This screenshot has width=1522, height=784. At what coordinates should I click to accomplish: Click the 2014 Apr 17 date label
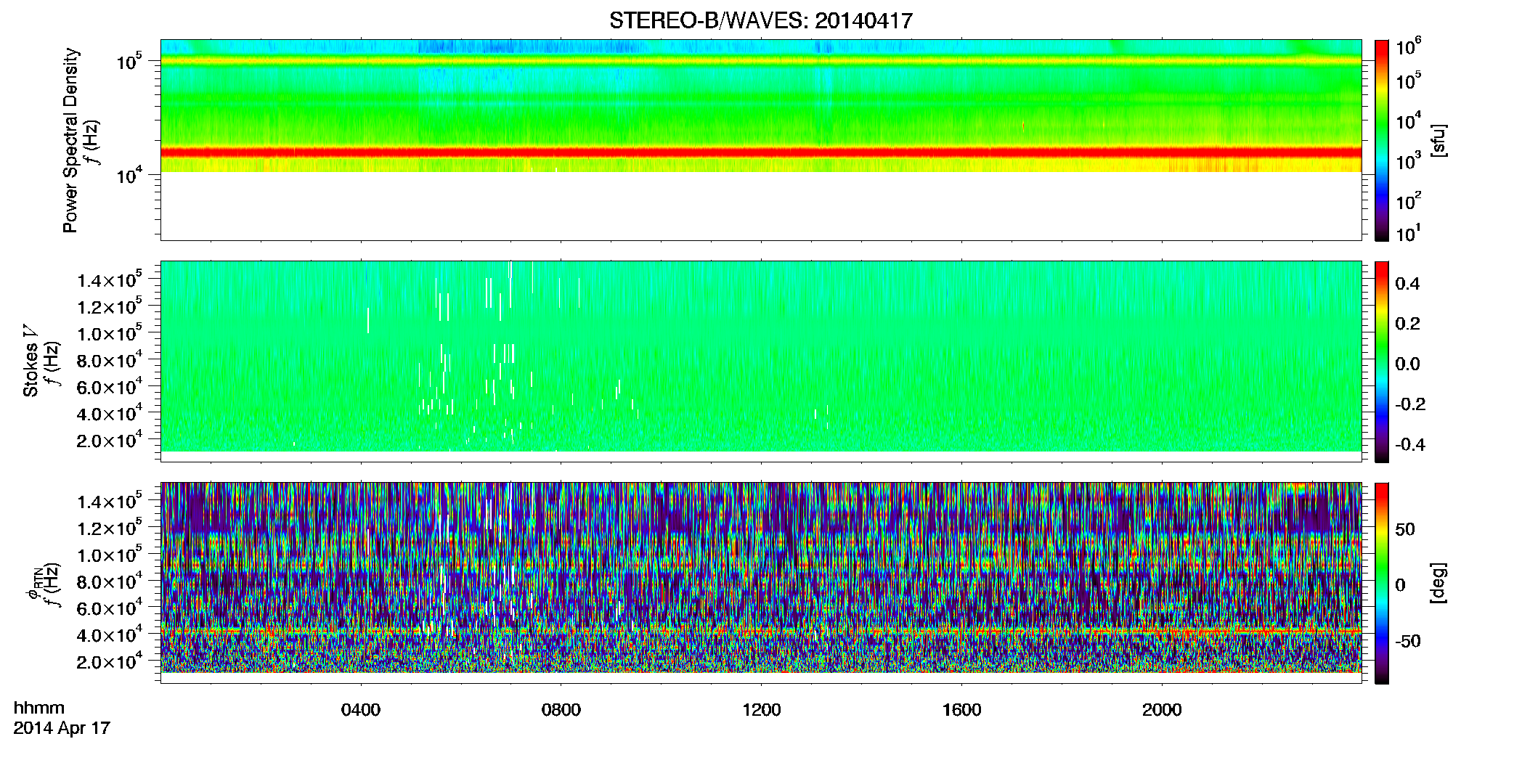pyautogui.click(x=62, y=728)
